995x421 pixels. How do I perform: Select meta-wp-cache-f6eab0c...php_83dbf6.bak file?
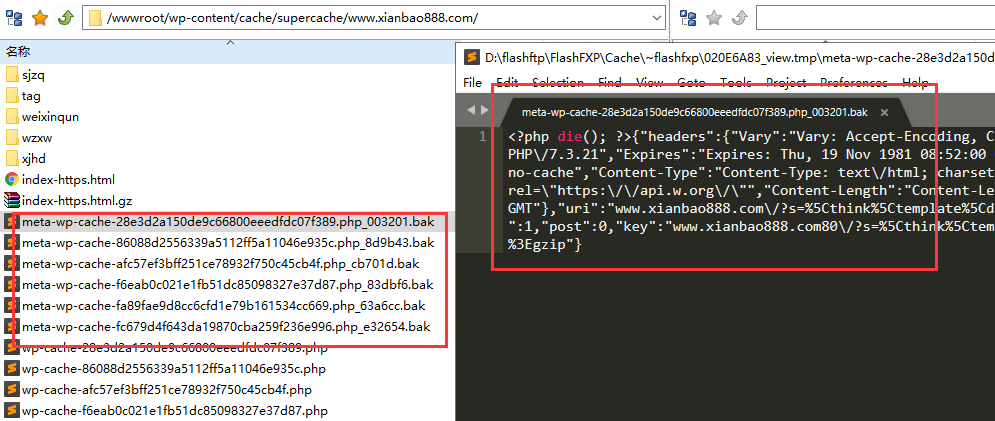coord(227,284)
